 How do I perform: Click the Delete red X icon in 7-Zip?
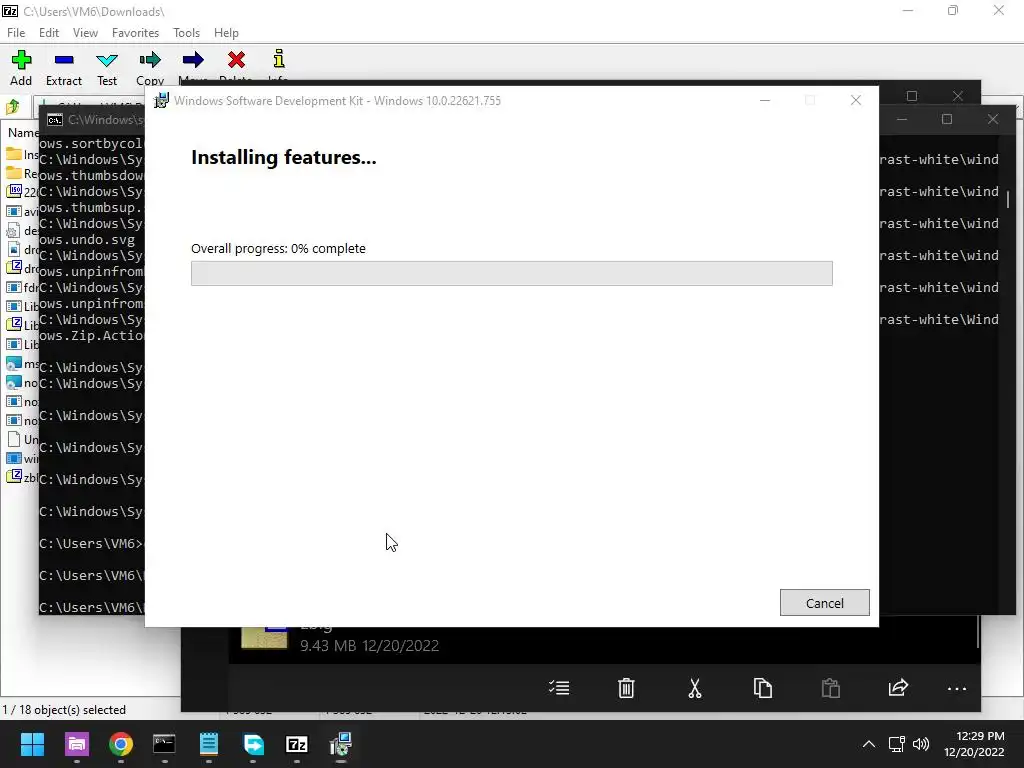[236, 60]
